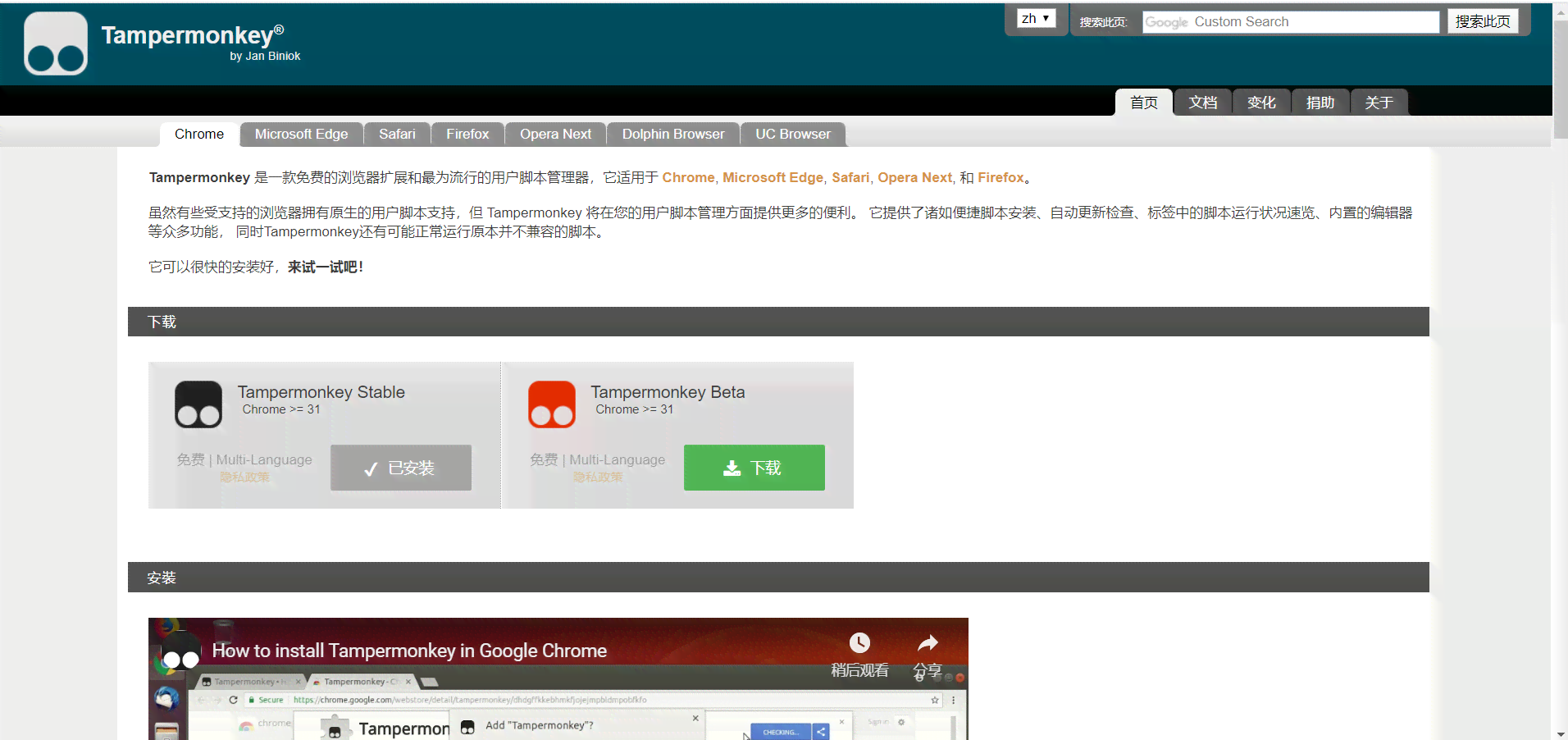Click the scrollbar down arrow
Image resolution: width=1568 pixels, height=740 pixels.
click(1560, 733)
